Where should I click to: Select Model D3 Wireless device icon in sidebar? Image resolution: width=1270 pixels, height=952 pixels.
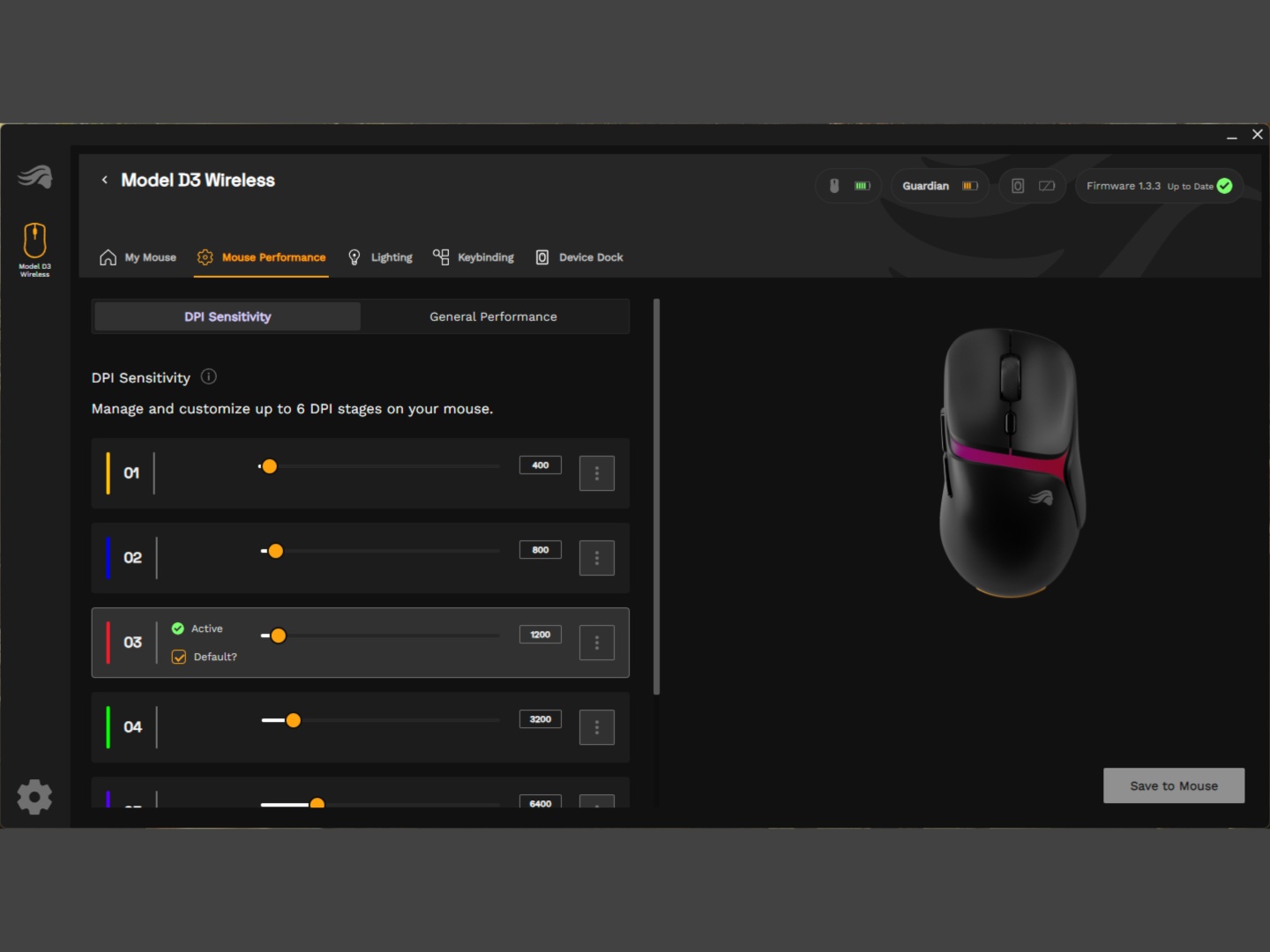point(35,249)
